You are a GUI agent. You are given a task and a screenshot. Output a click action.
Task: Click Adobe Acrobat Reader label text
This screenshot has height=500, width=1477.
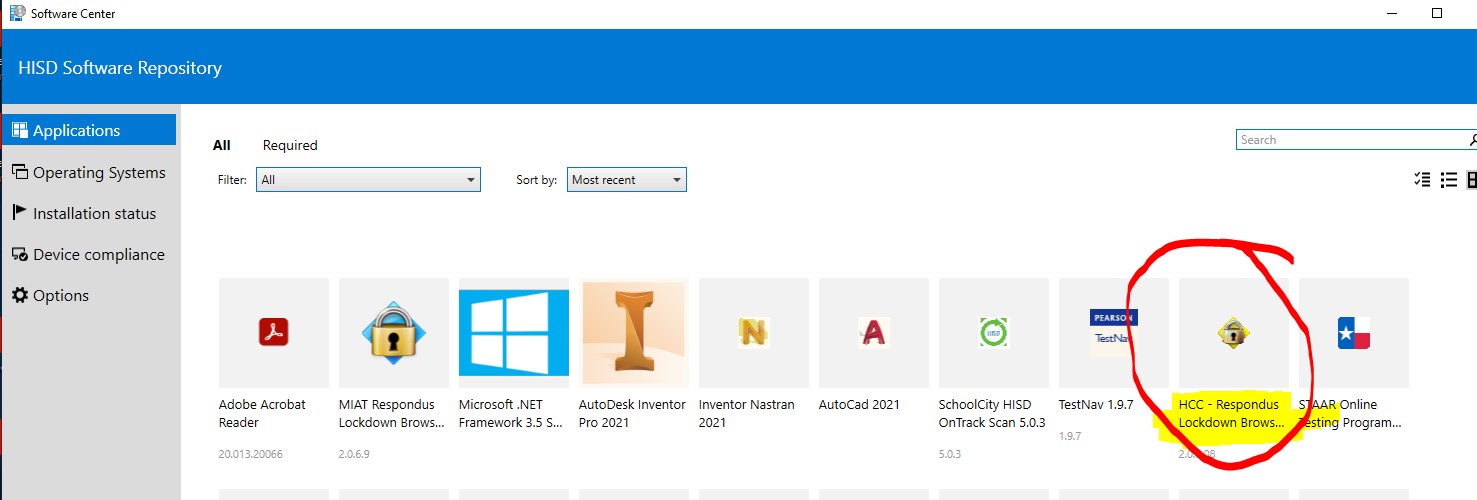click(x=262, y=413)
